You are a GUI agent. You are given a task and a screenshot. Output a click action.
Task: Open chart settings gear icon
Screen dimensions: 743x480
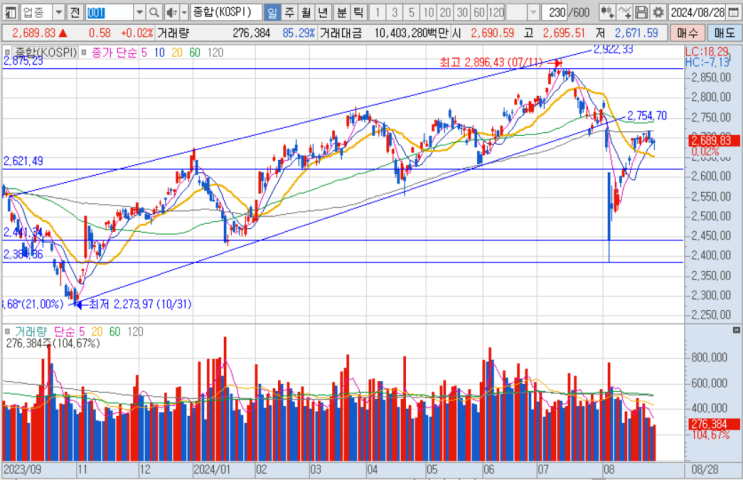(658, 12)
